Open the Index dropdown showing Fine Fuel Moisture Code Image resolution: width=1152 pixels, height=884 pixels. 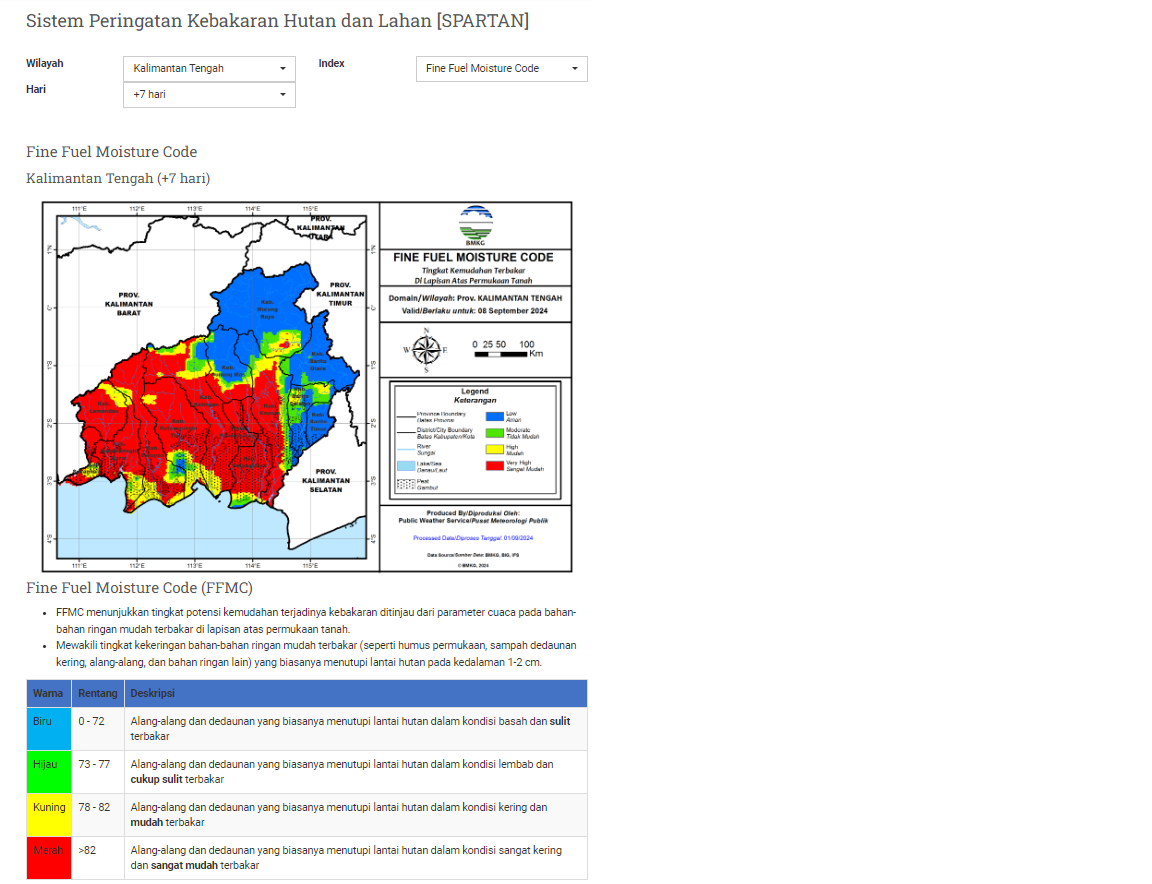coord(501,69)
